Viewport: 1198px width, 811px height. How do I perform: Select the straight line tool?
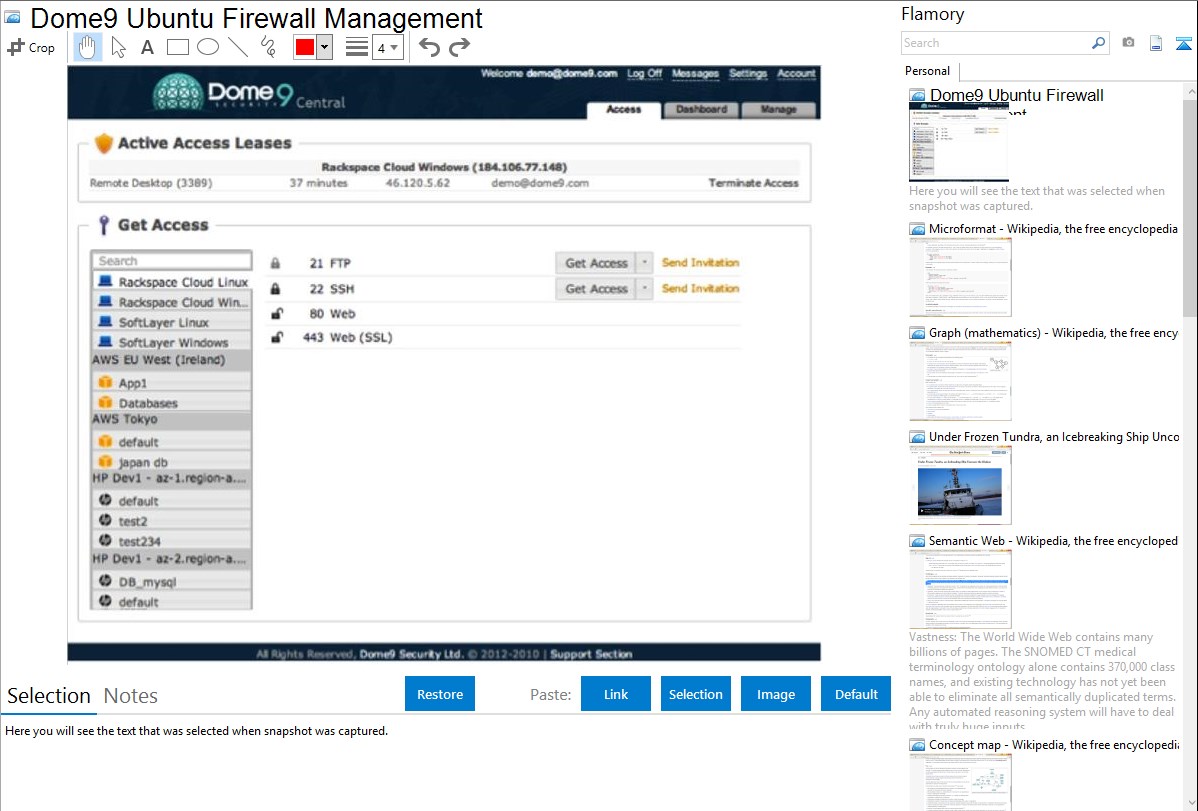coord(238,47)
